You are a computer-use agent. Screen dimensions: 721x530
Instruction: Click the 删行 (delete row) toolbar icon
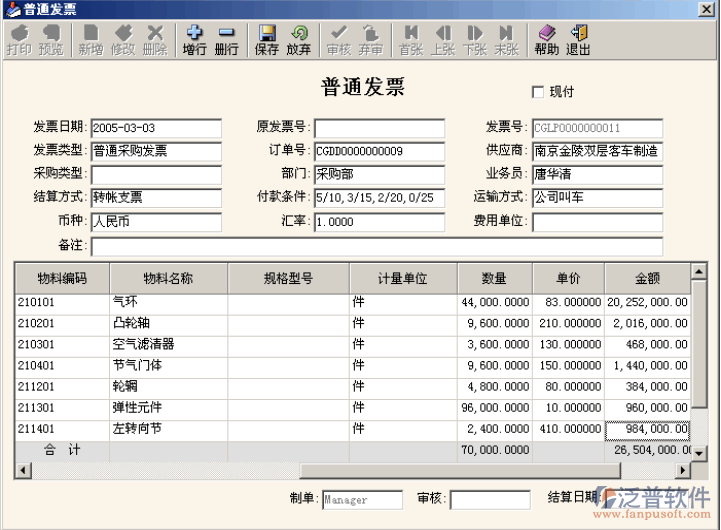click(x=226, y=40)
